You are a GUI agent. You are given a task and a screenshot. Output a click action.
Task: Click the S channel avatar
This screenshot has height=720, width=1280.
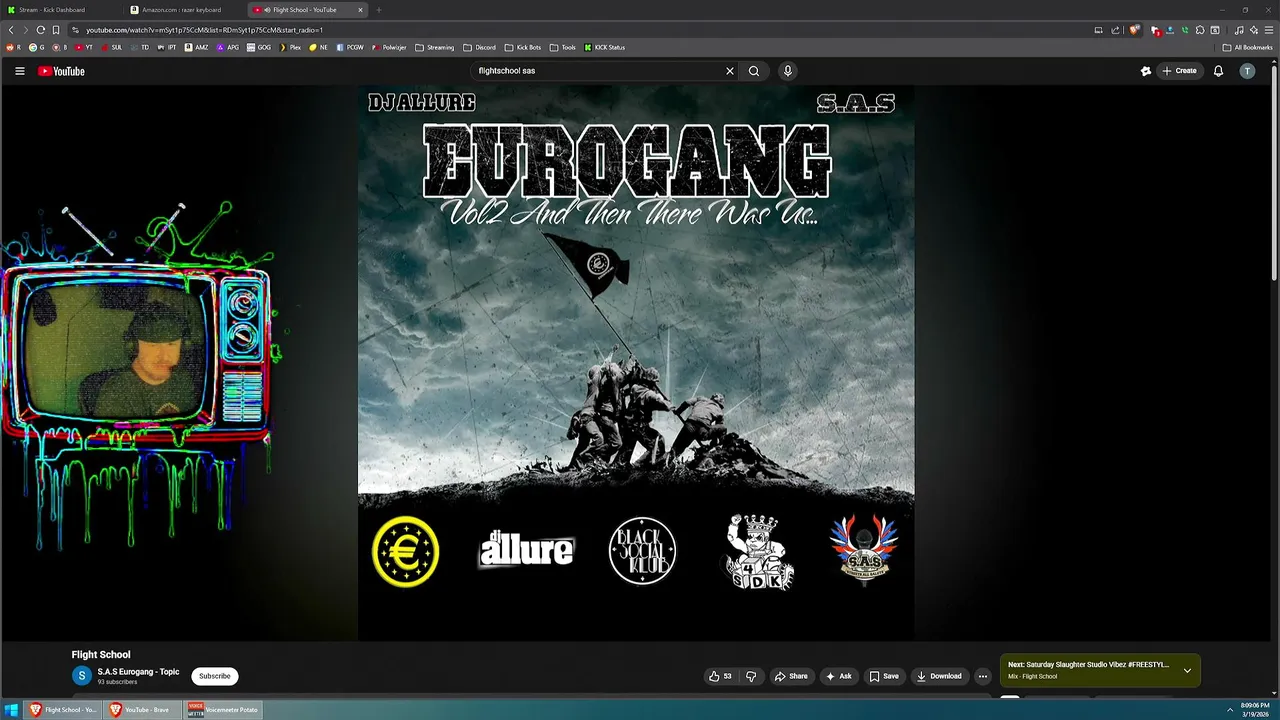pyautogui.click(x=82, y=676)
